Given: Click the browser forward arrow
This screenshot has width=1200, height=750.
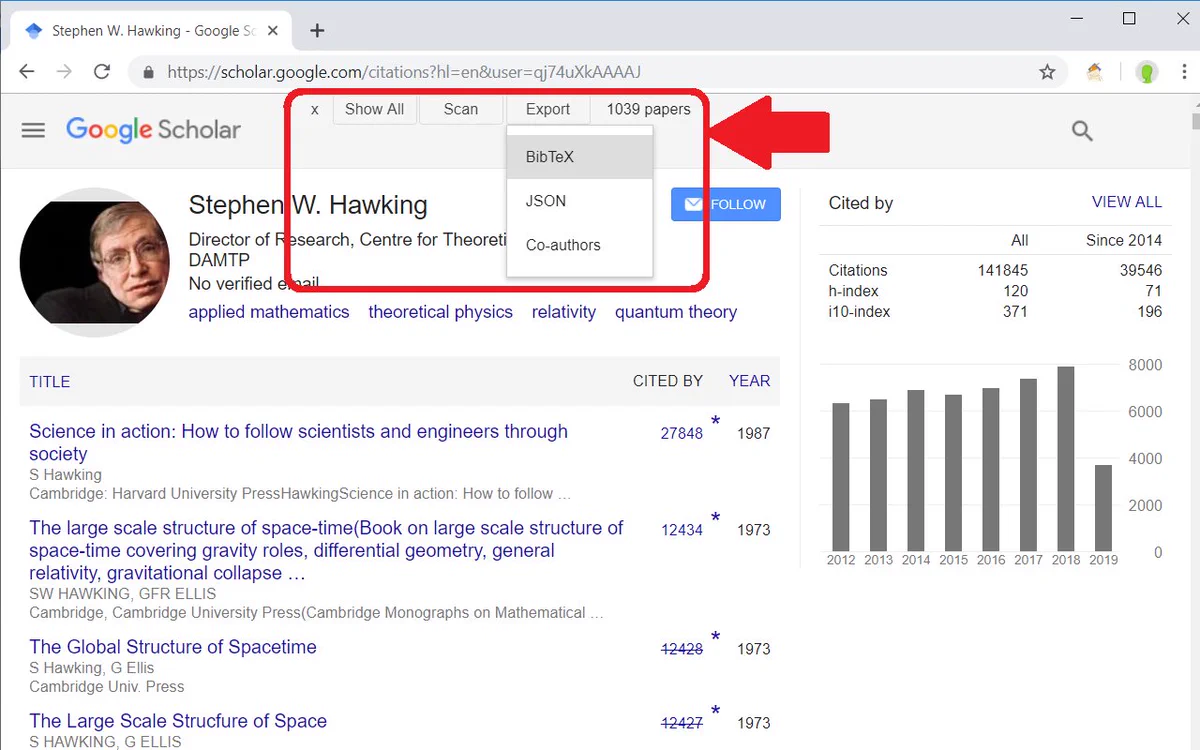Looking at the screenshot, I should click(x=64, y=72).
